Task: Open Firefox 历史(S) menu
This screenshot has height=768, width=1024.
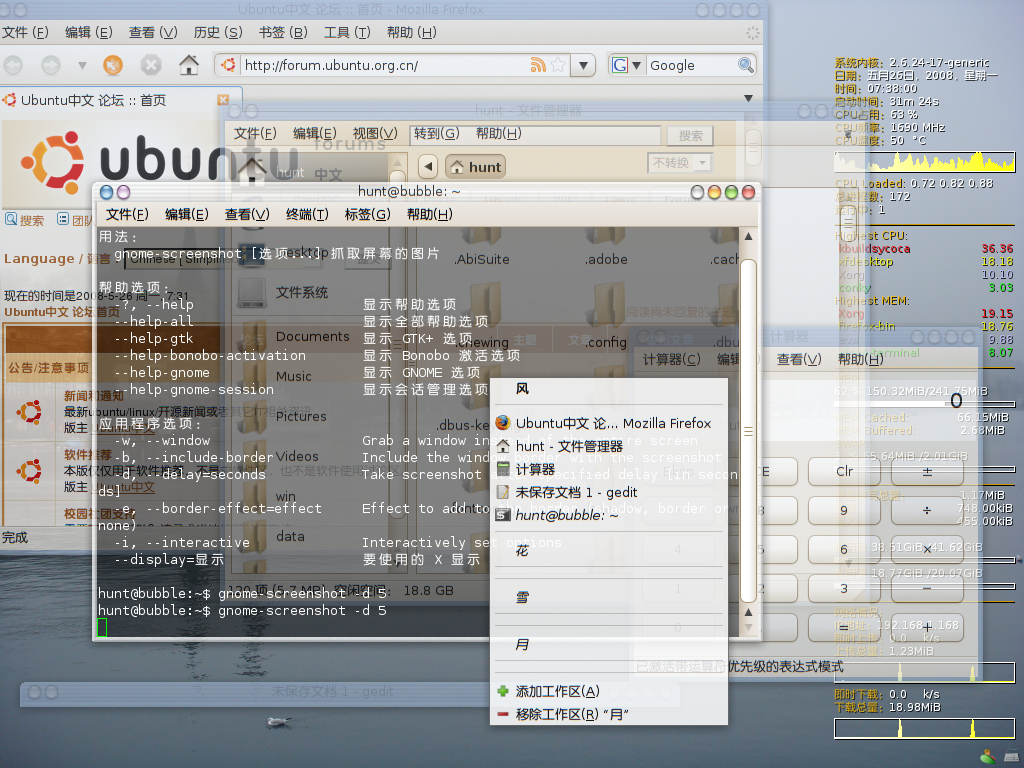Action: (x=217, y=32)
